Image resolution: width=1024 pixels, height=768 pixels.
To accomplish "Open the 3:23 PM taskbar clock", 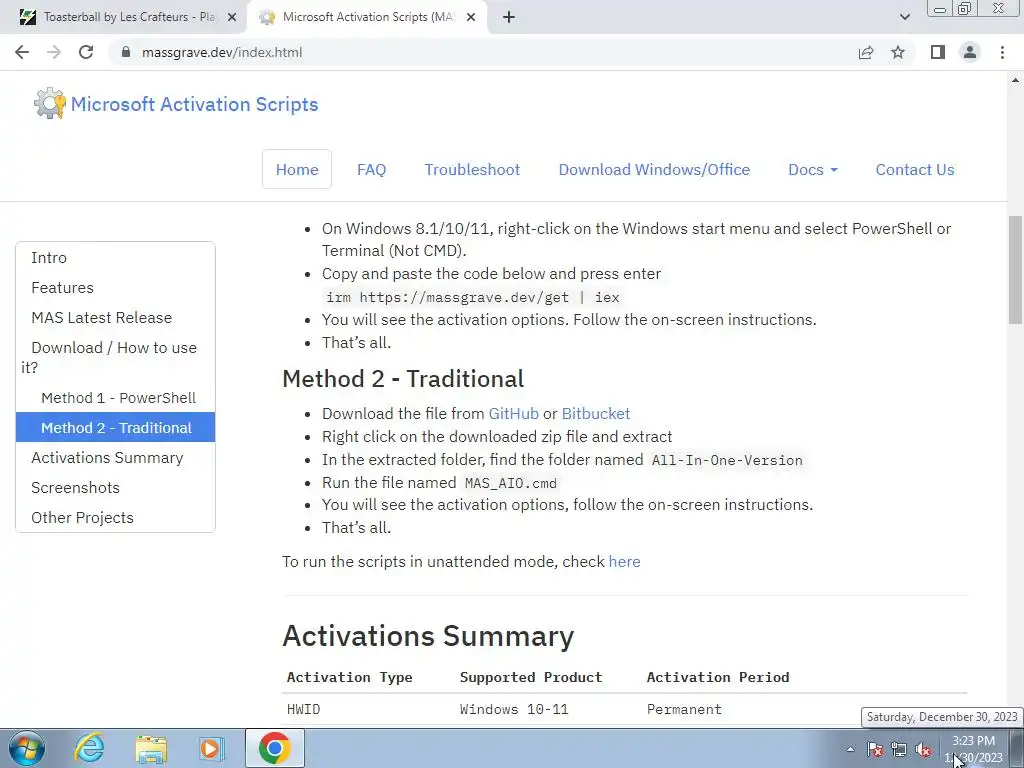I will click(x=973, y=748).
